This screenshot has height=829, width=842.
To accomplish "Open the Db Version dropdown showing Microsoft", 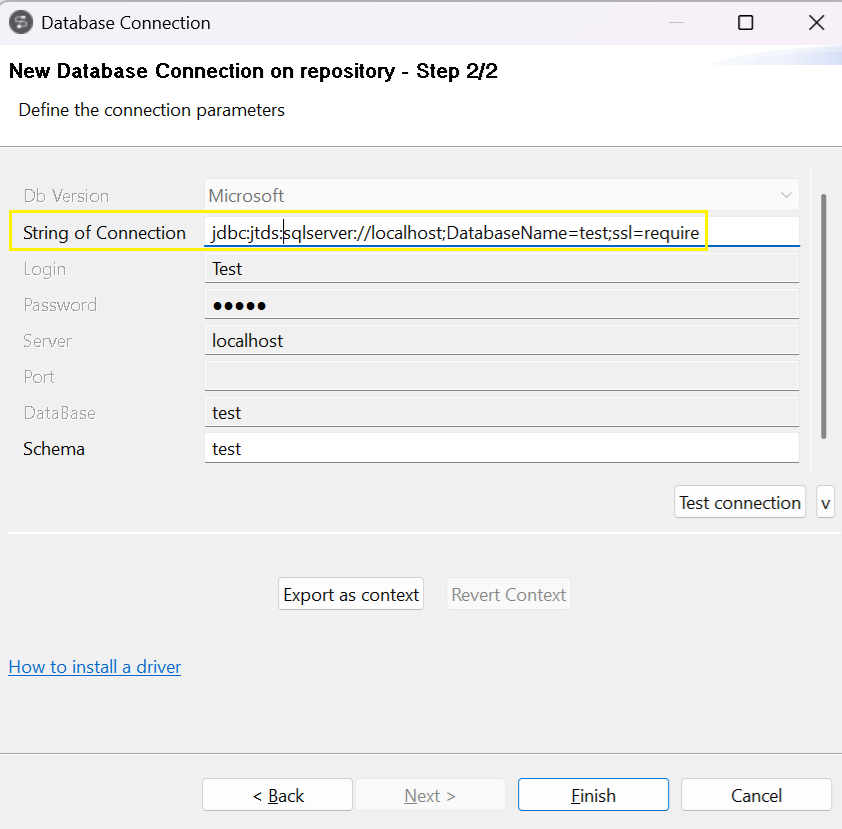I will coord(500,196).
